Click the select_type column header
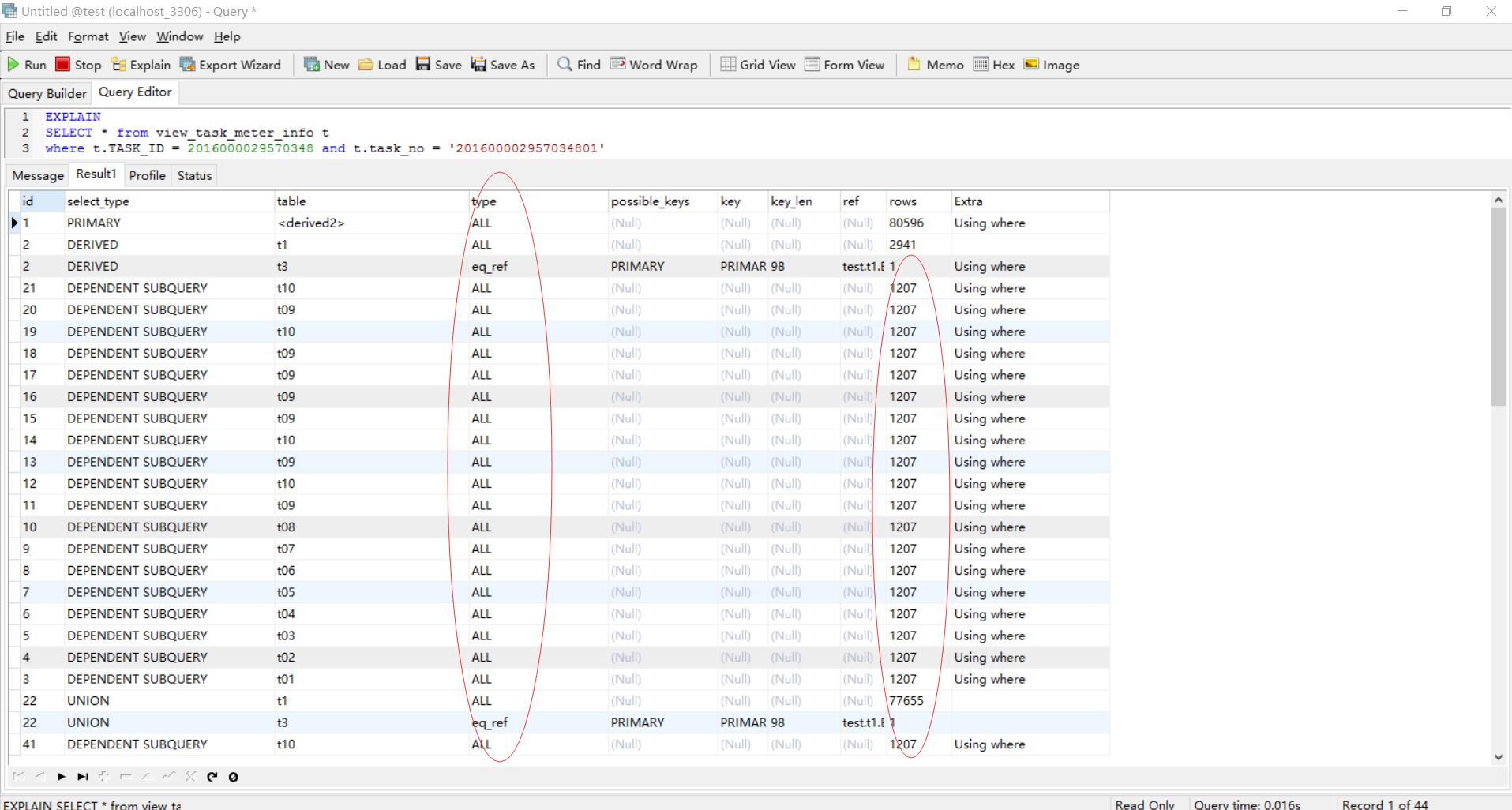 pos(169,201)
